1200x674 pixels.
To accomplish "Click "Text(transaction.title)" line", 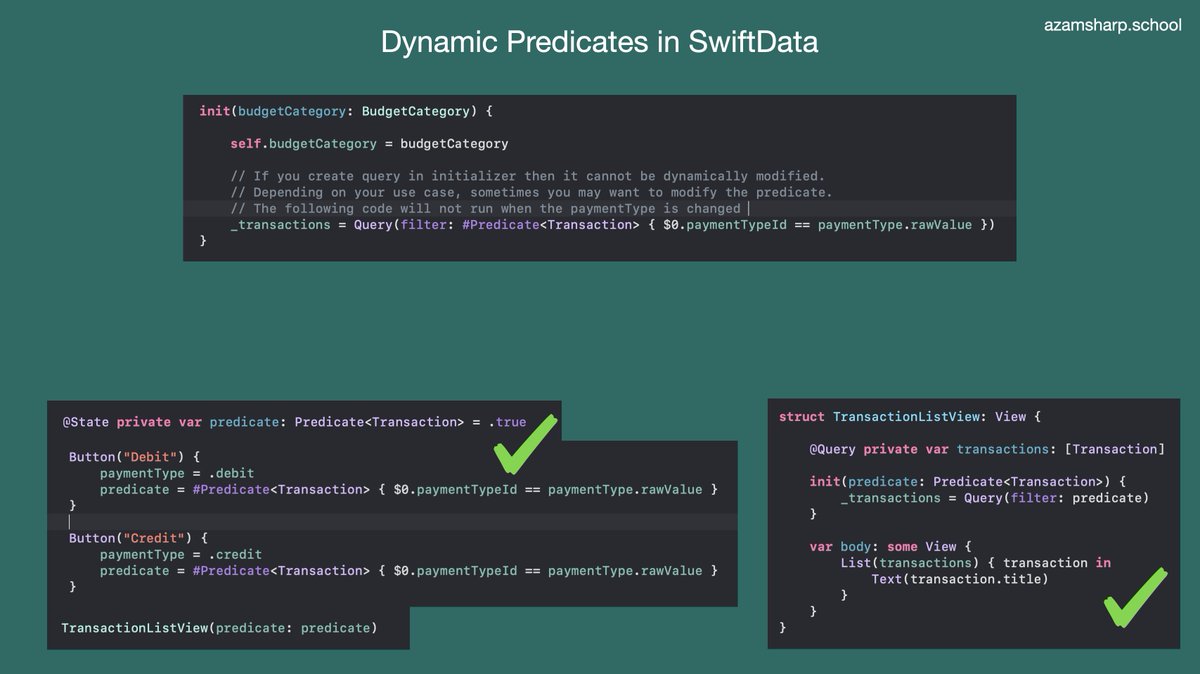I will click(960, 579).
